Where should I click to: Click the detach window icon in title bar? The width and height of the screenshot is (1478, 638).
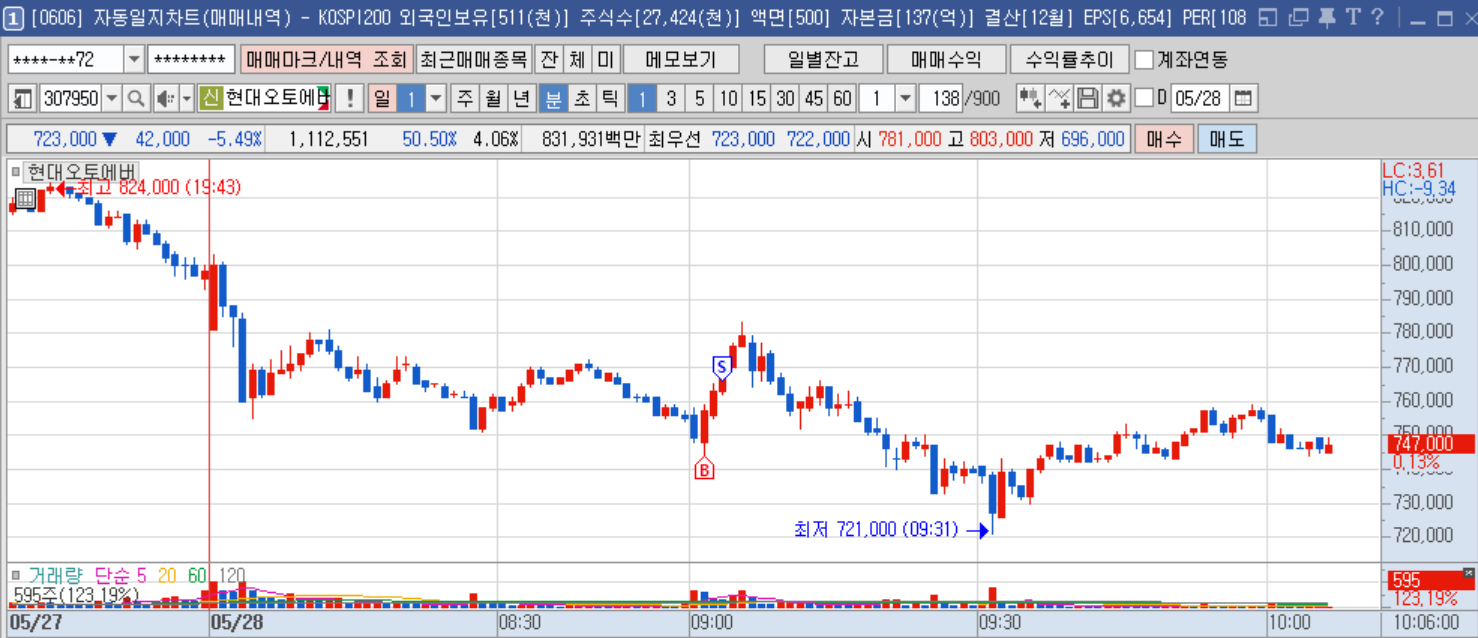click(x=1299, y=17)
